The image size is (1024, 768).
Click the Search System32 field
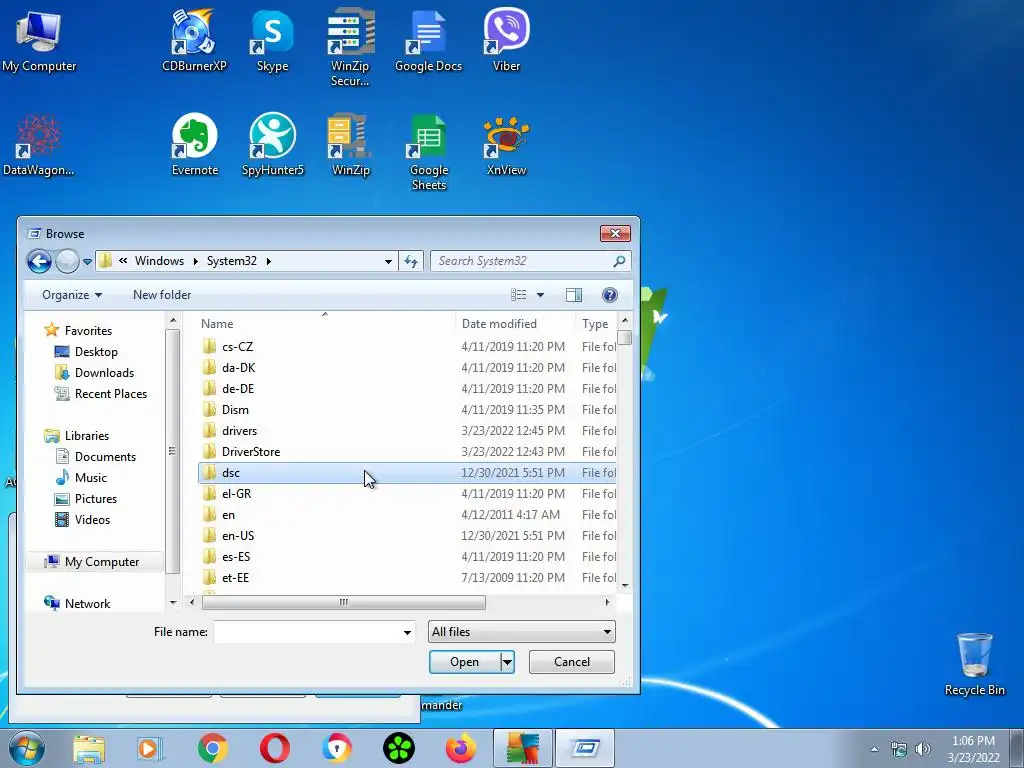[x=522, y=261]
